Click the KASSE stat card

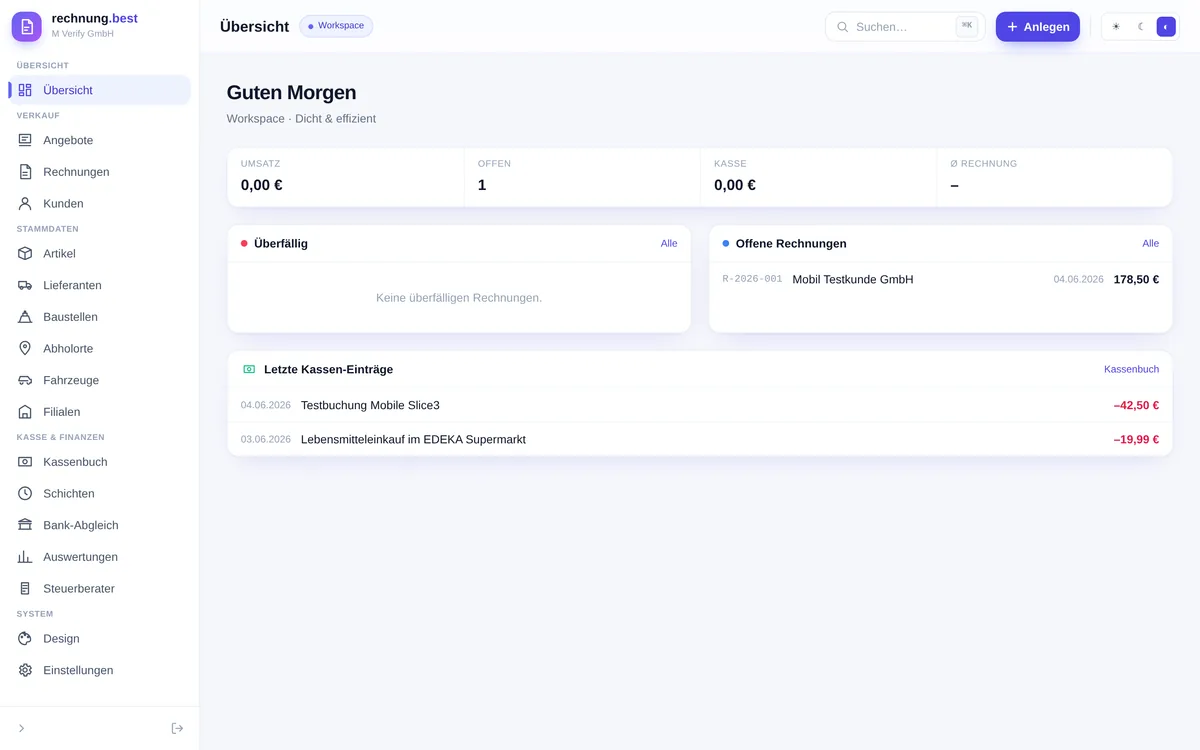pyautogui.click(x=818, y=177)
